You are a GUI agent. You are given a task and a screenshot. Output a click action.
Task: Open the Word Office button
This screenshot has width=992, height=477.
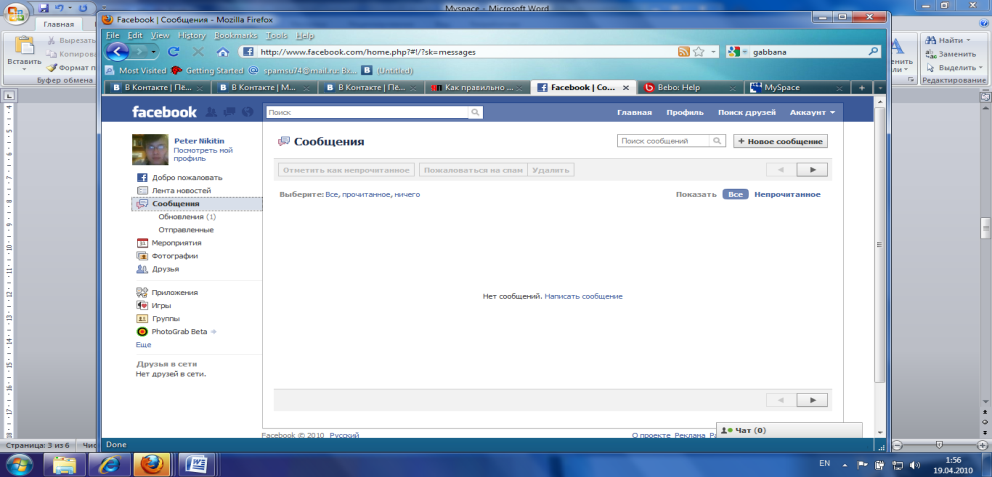(x=16, y=13)
